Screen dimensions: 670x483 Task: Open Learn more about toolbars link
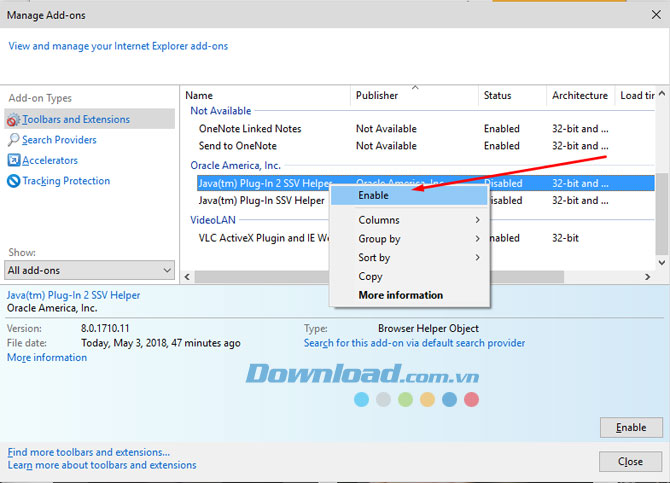102,465
